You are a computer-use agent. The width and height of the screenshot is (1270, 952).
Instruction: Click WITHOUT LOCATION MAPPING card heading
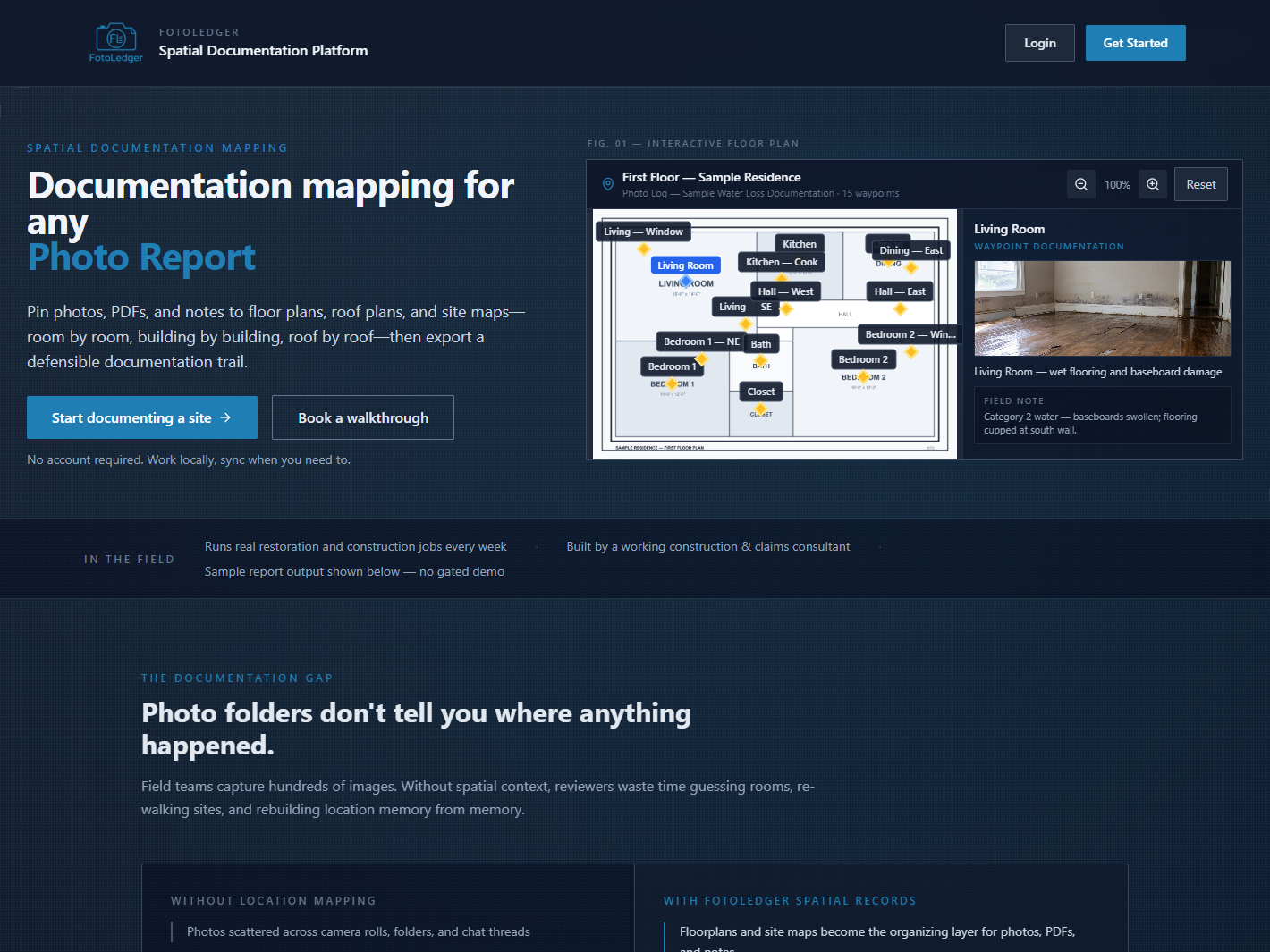(274, 901)
